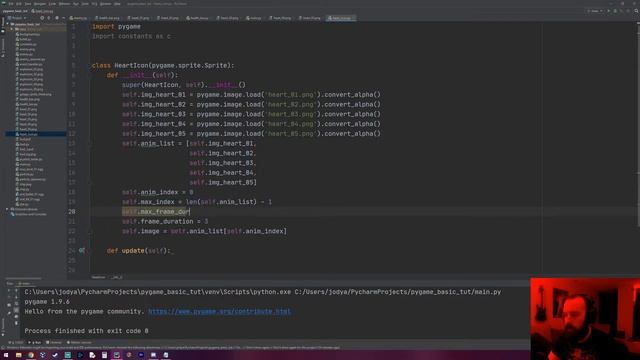Click the __init__ breadcrumb below the editor
The image size is (640, 360).
[x=117, y=277]
